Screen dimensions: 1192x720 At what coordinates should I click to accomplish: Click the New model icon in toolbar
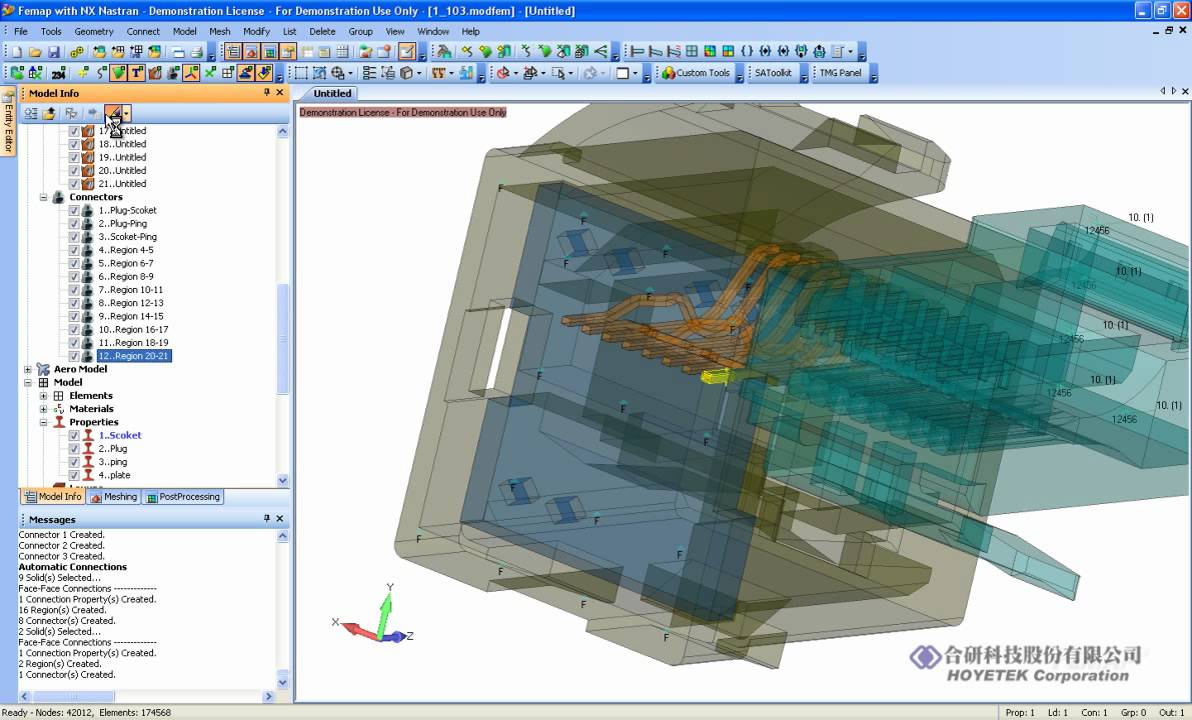[x=17, y=52]
